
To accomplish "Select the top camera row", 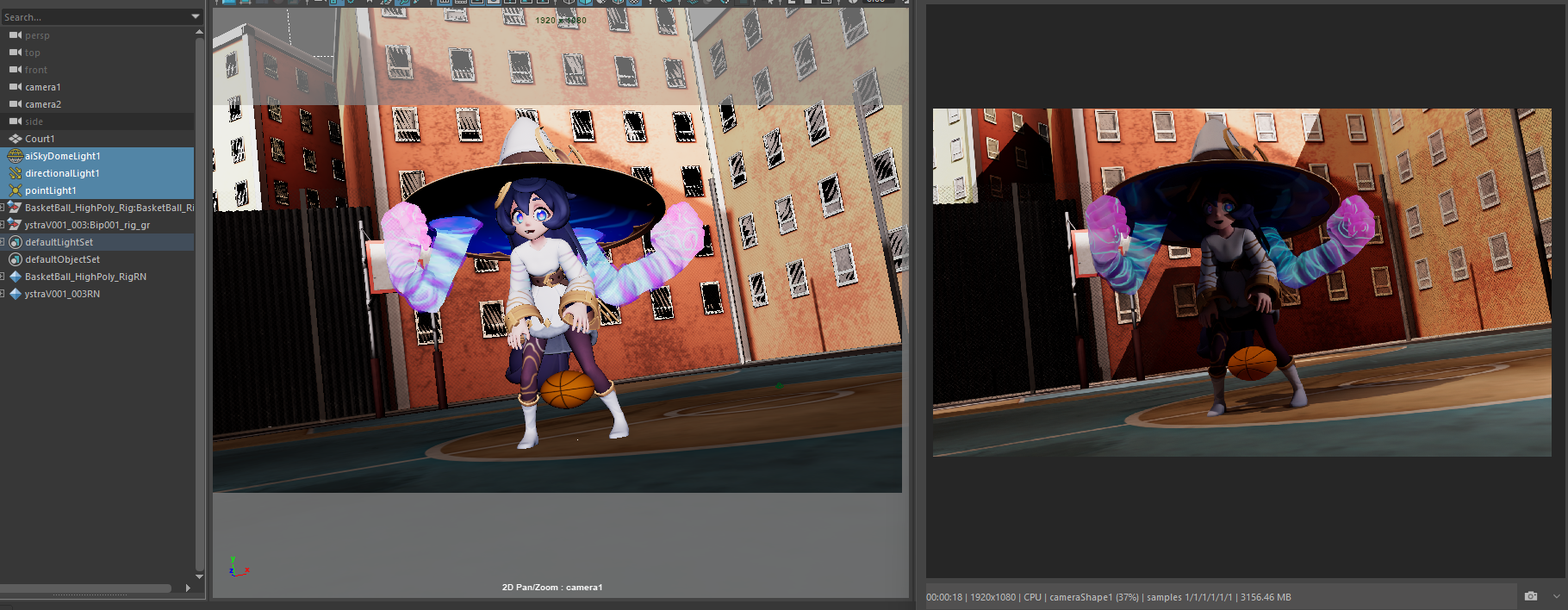I will 96,53.
